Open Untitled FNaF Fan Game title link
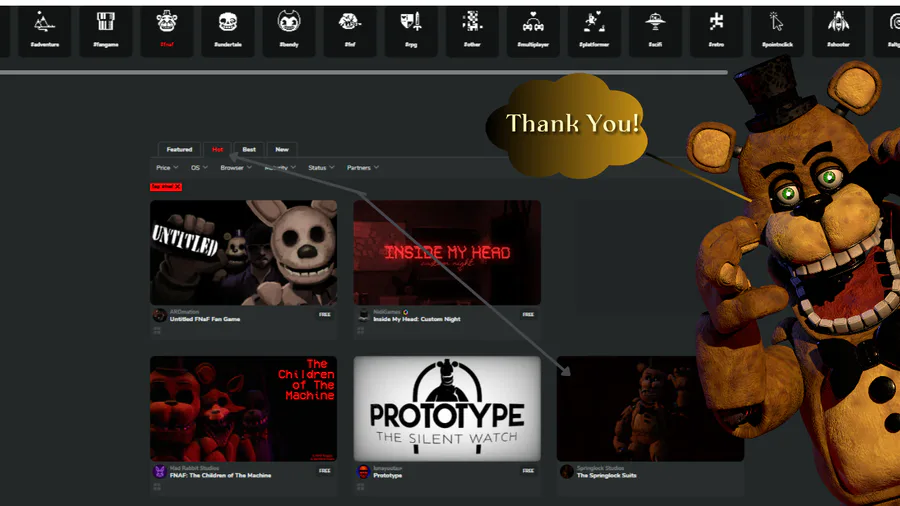Screen dimensions: 900x506 (205, 319)
